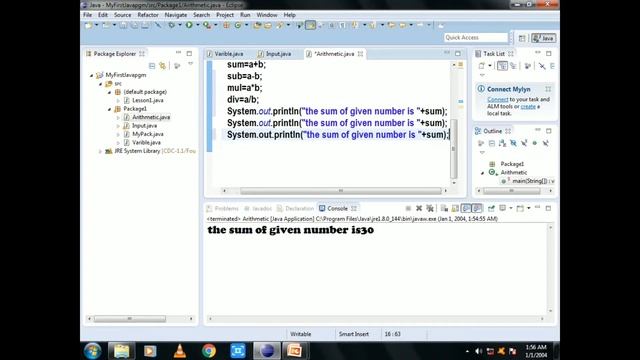640x360 pixels.
Task: Click the Run Last Tool external tools icon
Action: pos(207,25)
